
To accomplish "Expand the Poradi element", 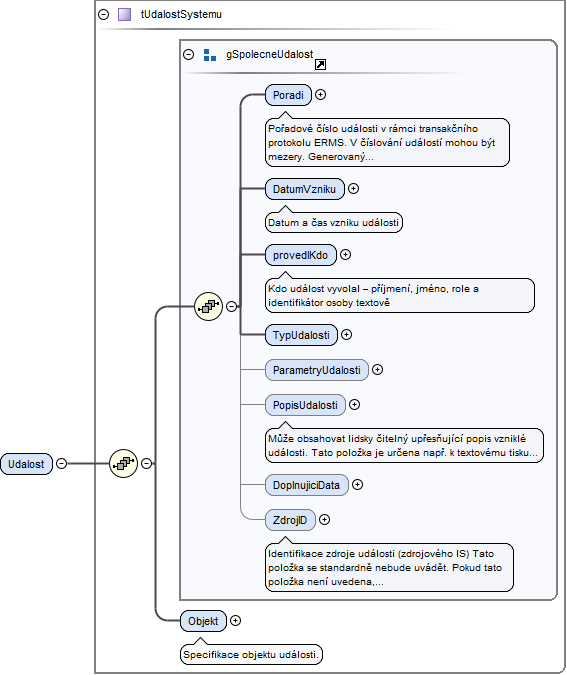I will pos(320,95).
